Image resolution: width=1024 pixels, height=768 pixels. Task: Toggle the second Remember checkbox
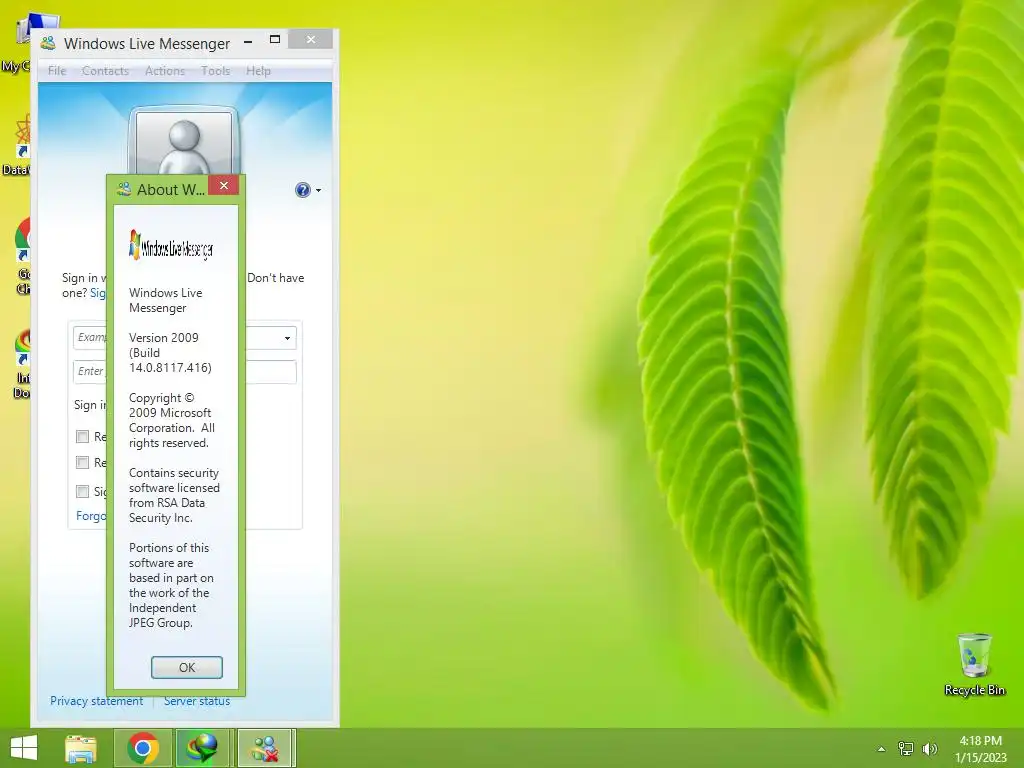click(x=82, y=462)
